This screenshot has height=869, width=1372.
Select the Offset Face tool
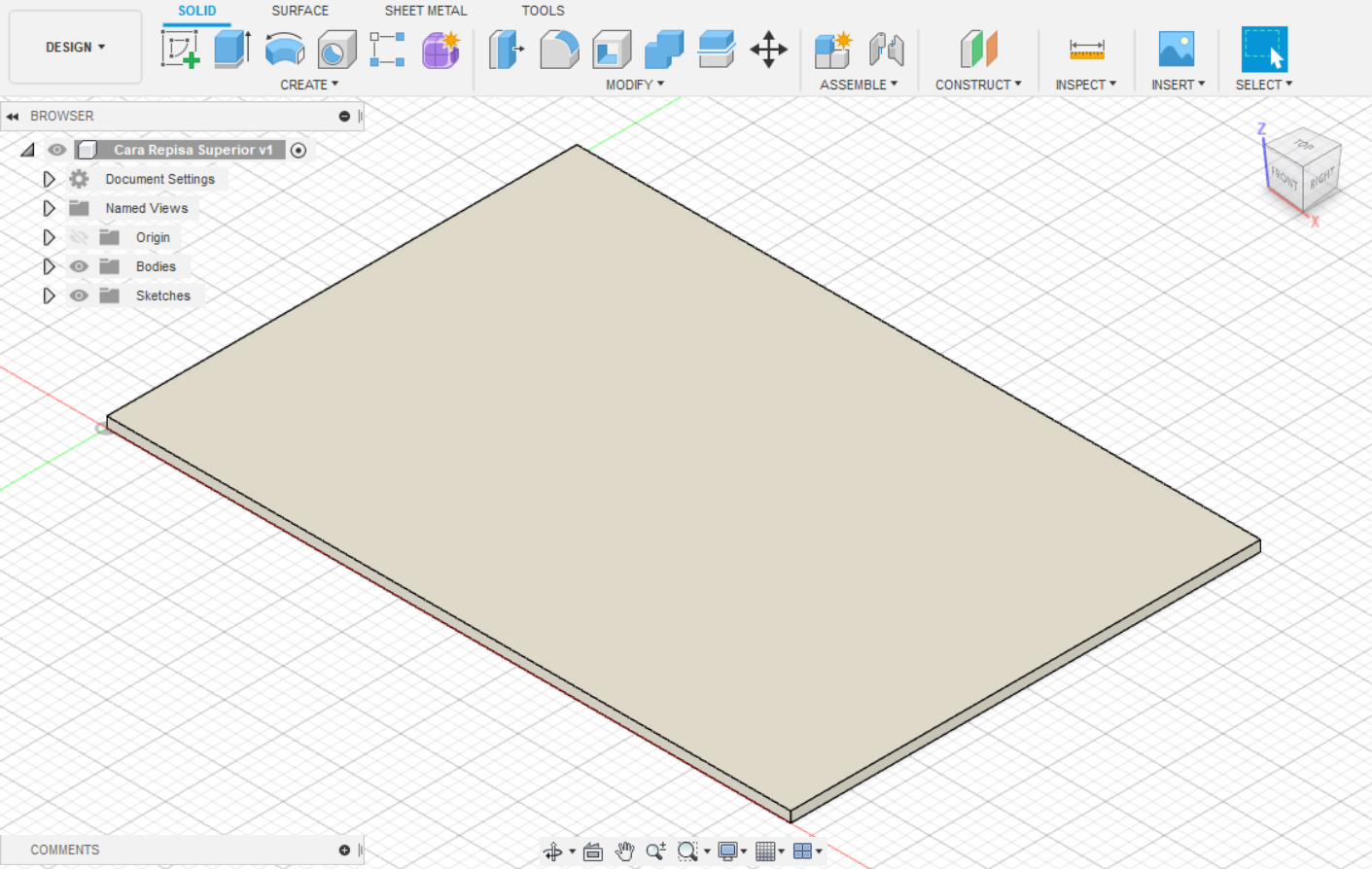point(717,49)
